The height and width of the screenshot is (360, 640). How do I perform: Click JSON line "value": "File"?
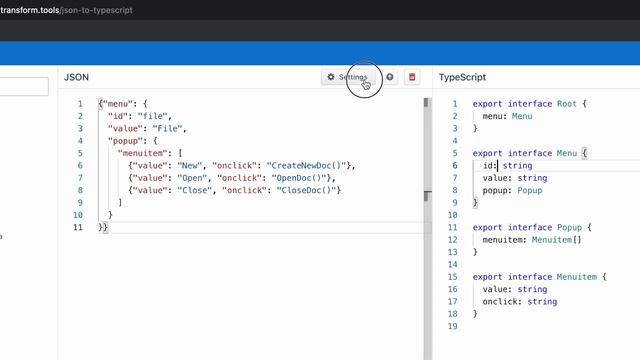[147, 128]
